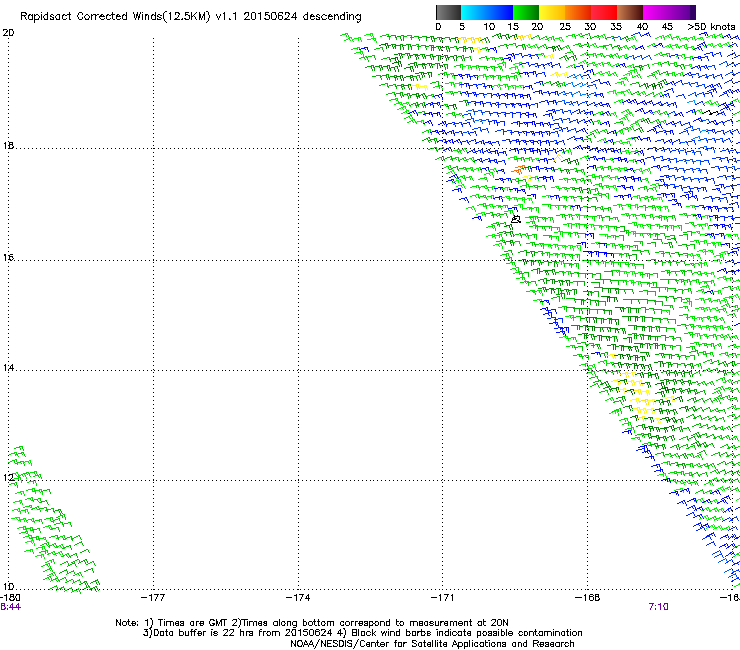Click the longitude label -177
Viewport: 740px width, 650px height.
pos(153,598)
